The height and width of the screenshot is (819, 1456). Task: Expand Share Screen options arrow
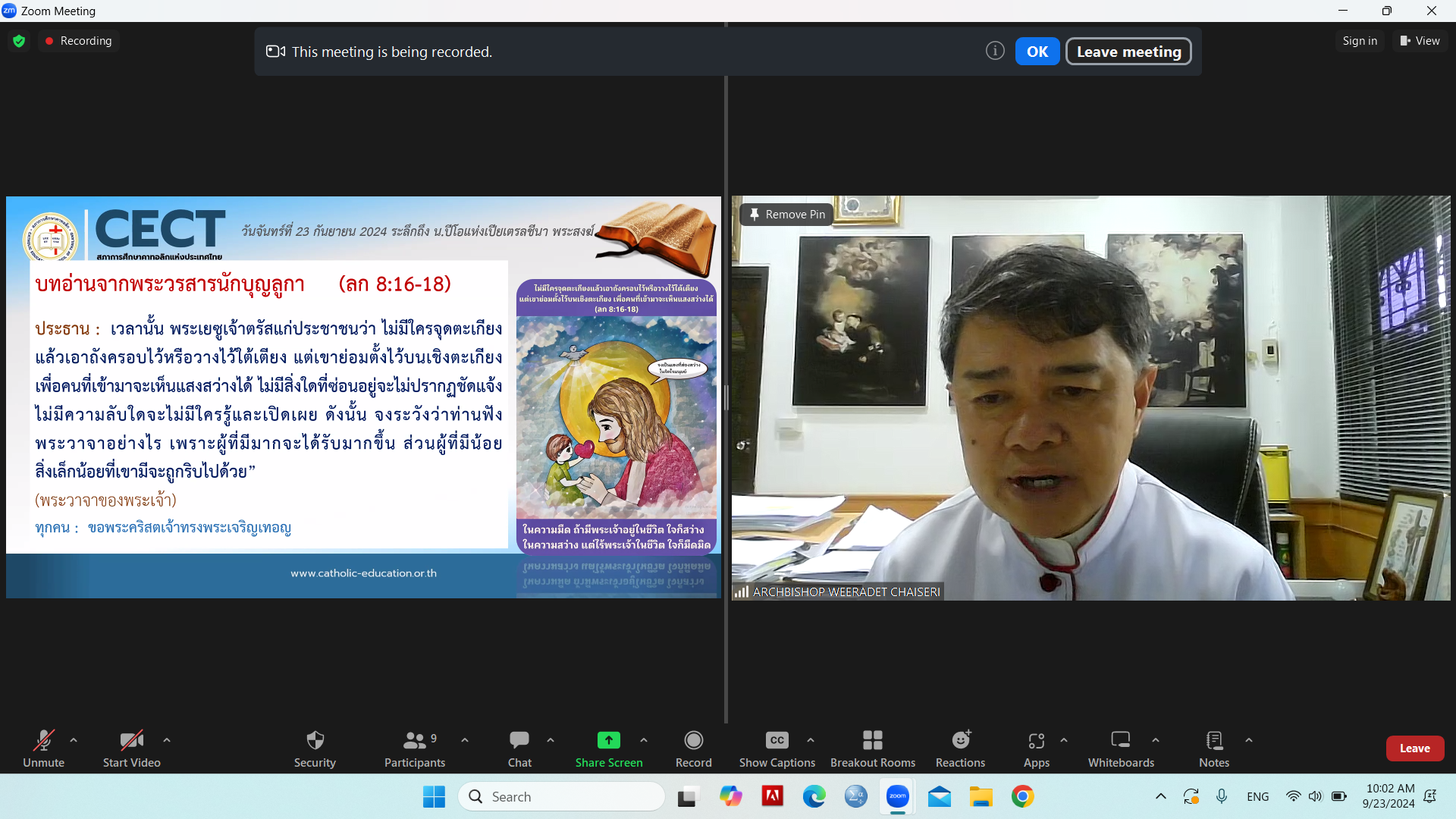(644, 739)
